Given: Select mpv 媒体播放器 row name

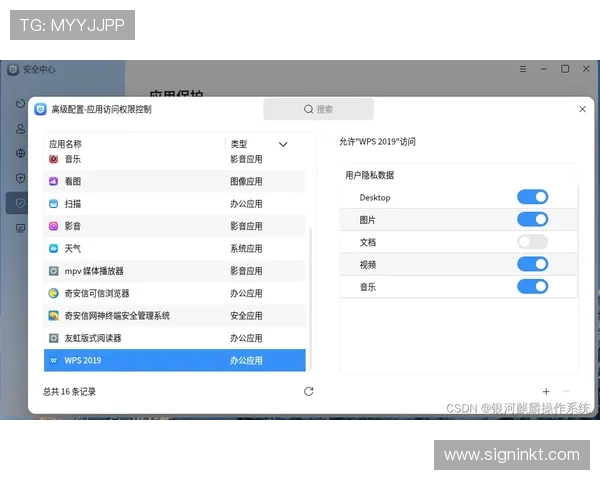Looking at the screenshot, I should (x=94, y=271).
